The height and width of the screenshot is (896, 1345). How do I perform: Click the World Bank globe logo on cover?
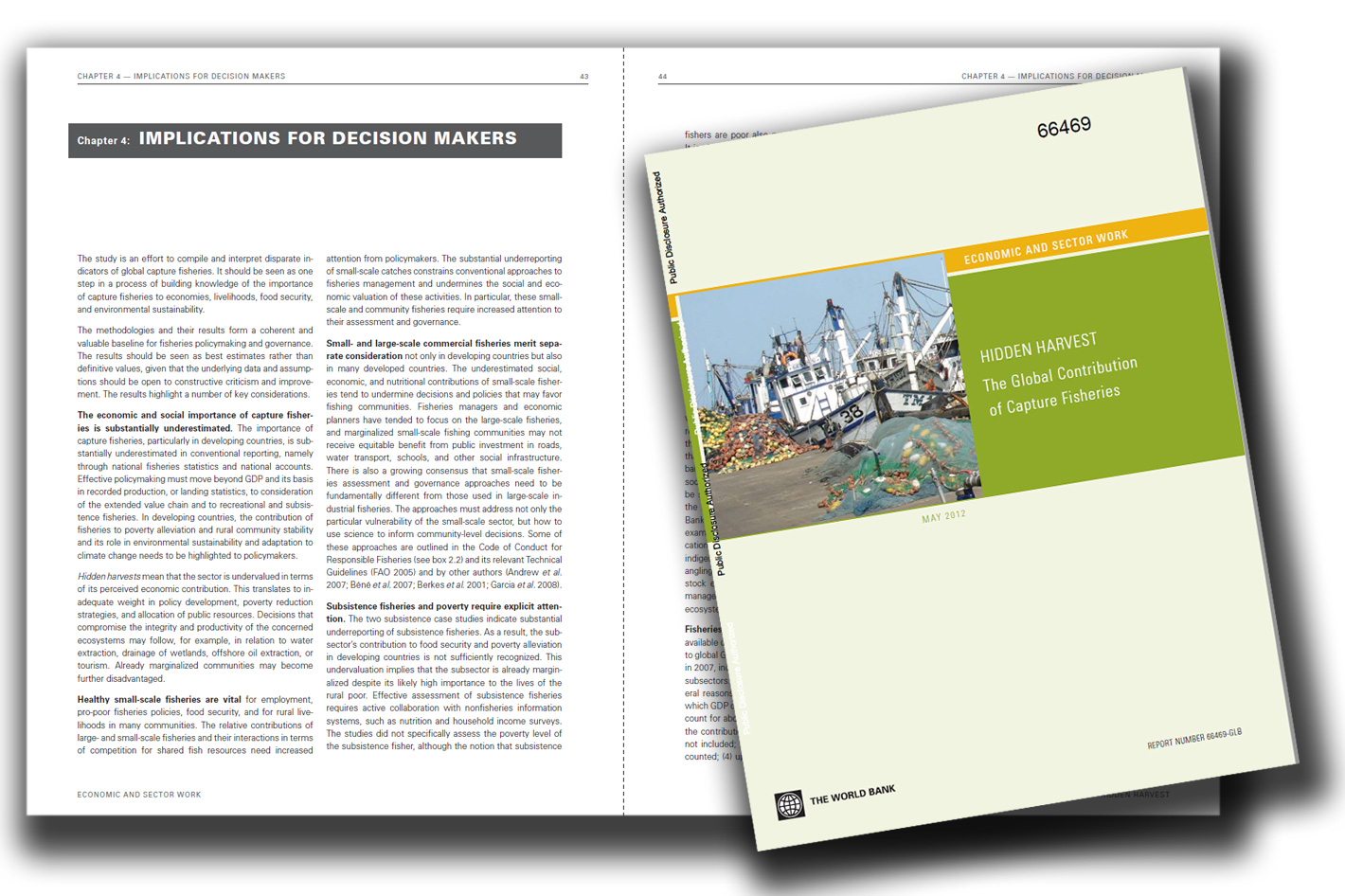pyautogui.click(x=790, y=805)
